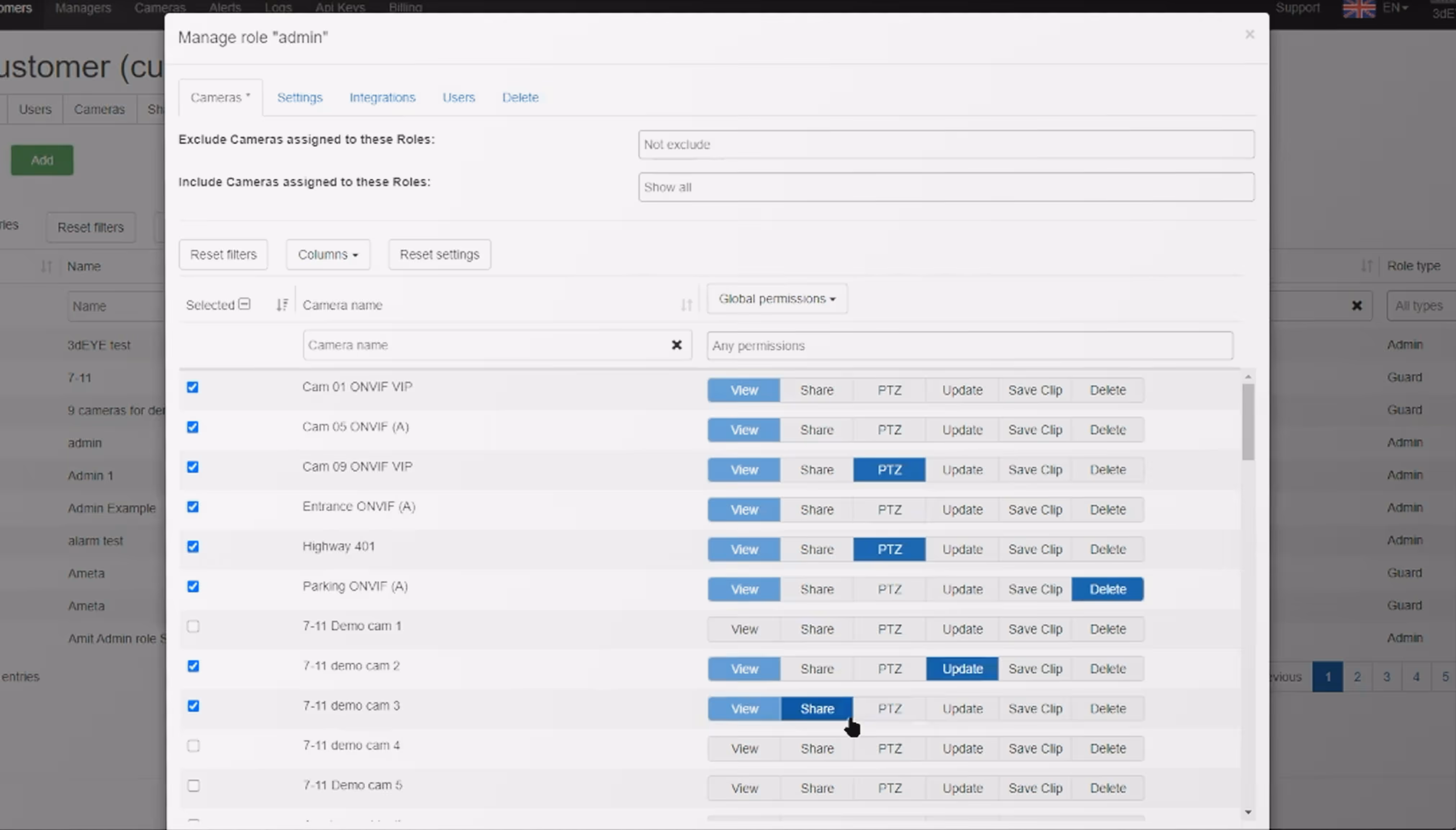The width and height of the screenshot is (1456, 830).
Task: Open Include Cameras roles selector
Action: [946, 187]
